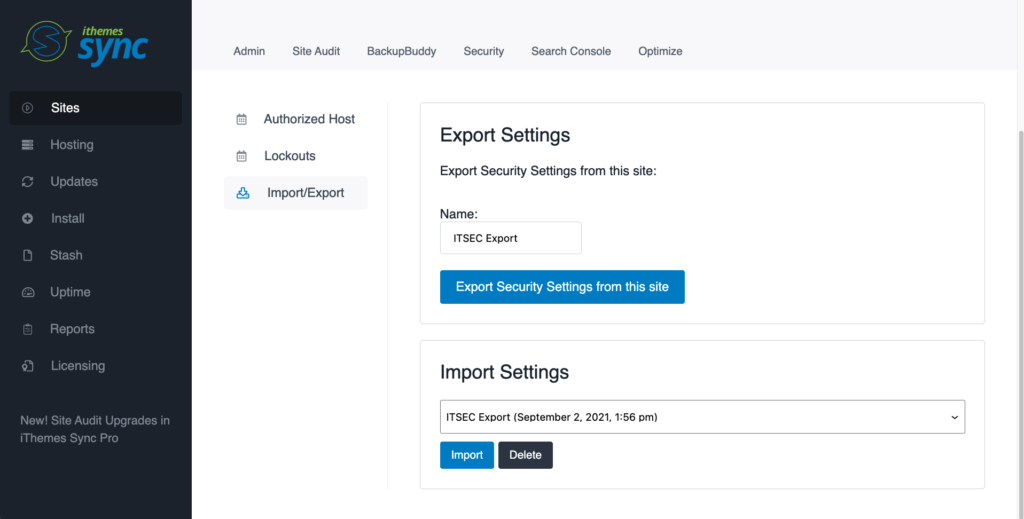
Task: Click the Authorized Host calendar icon
Action: click(242, 119)
